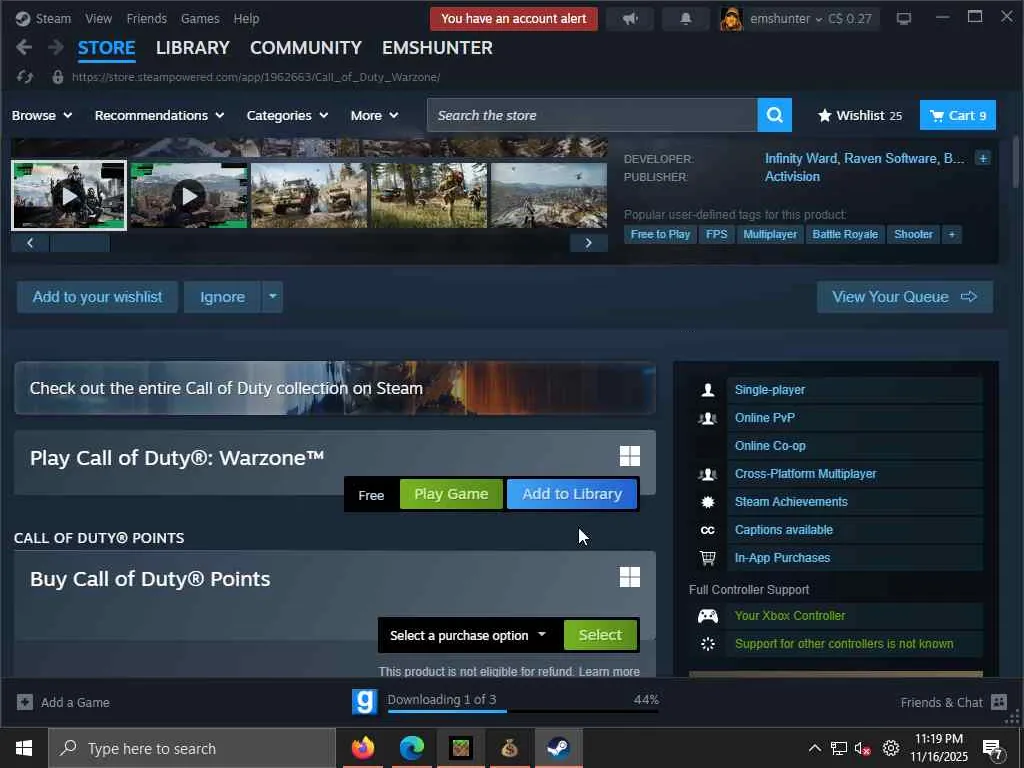The width and height of the screenshot is (1024, 768).
Task: Open the Multiplayer tag
Action: click(770, 234)
